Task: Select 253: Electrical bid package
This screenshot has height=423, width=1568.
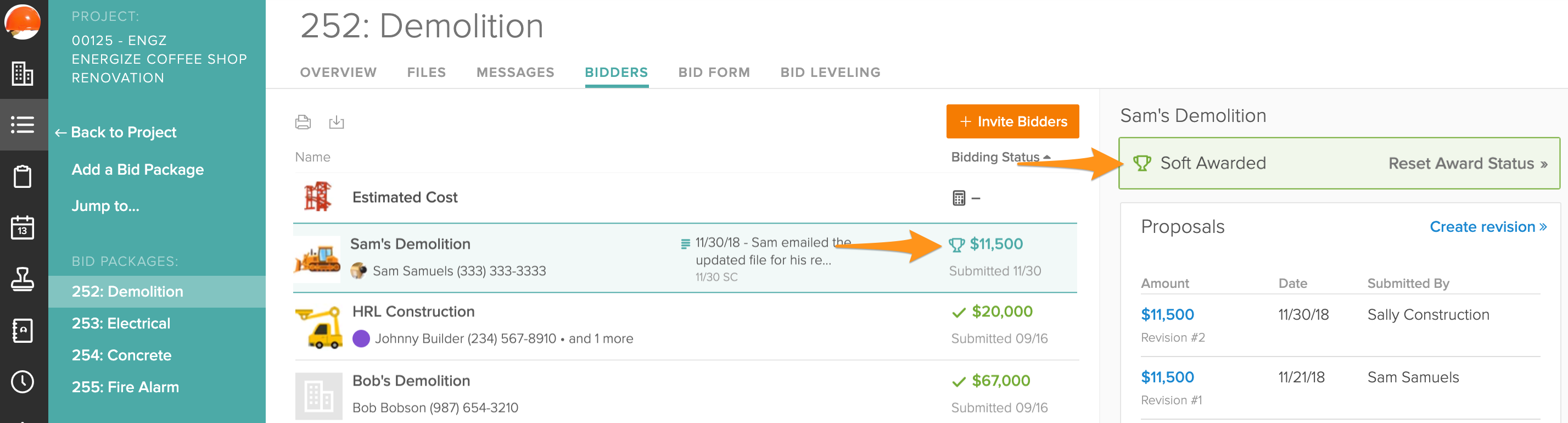Action: (121, 323)
